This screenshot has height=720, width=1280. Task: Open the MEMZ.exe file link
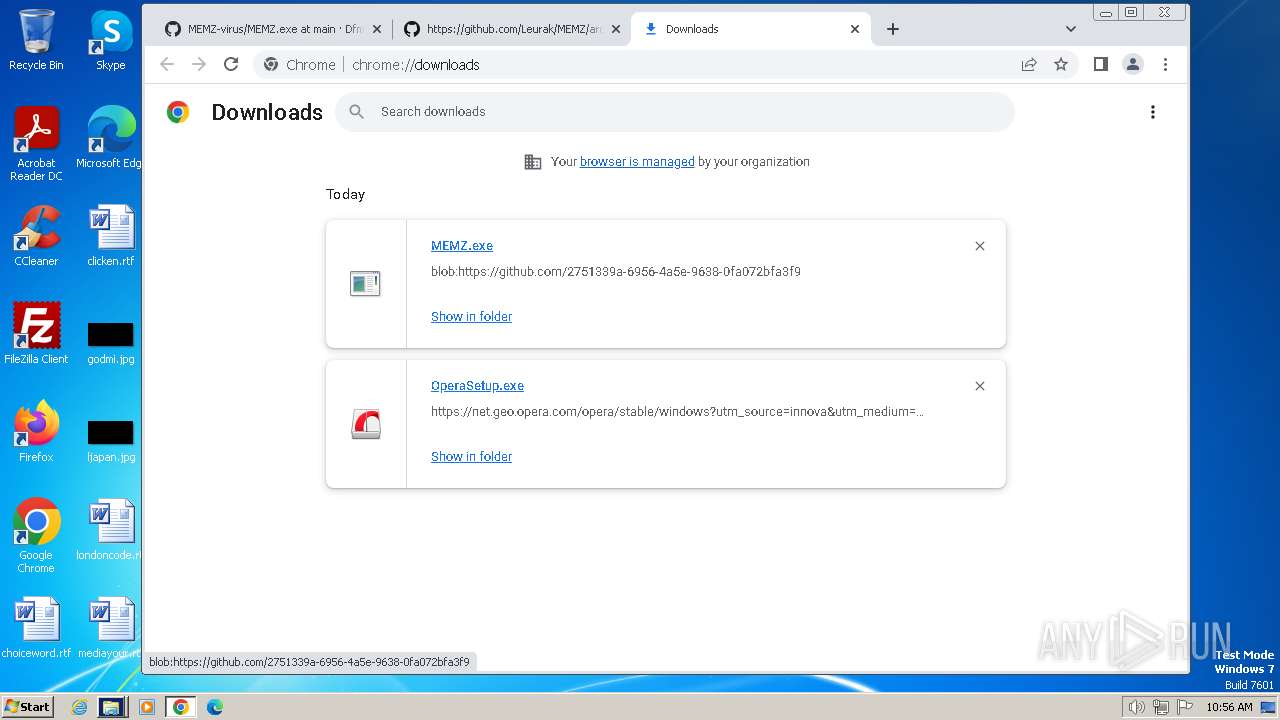coord(462,246)
